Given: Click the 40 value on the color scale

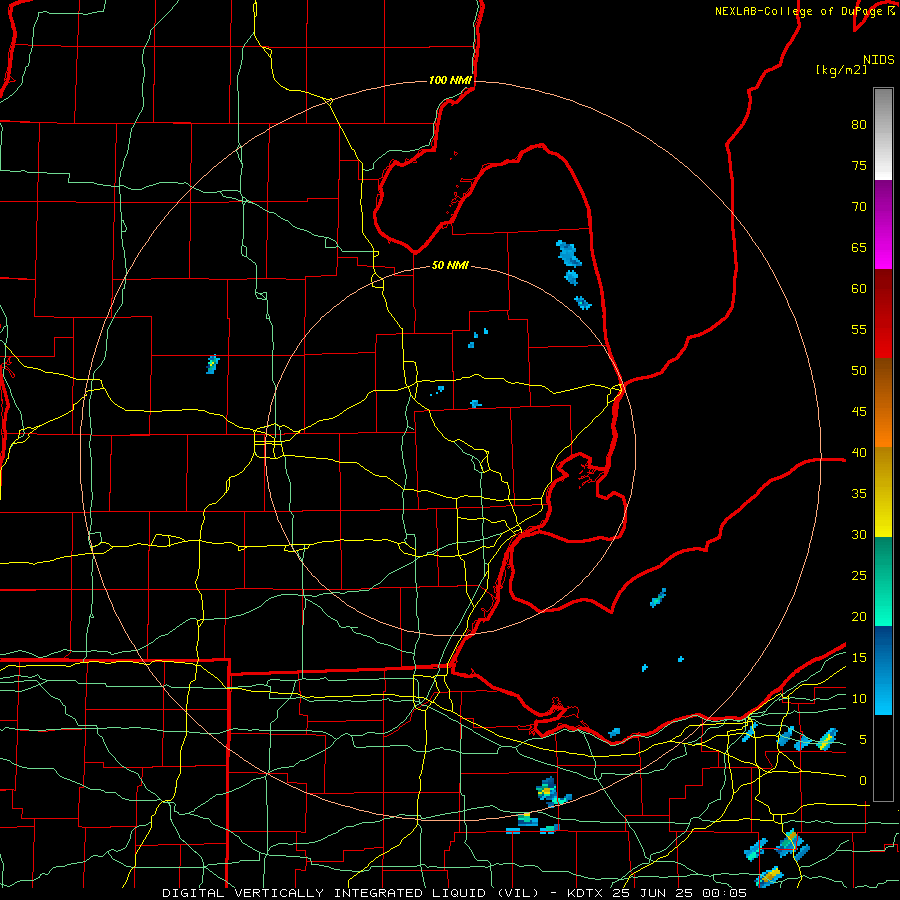Looking at the screenshot, I should coord(859,453).
